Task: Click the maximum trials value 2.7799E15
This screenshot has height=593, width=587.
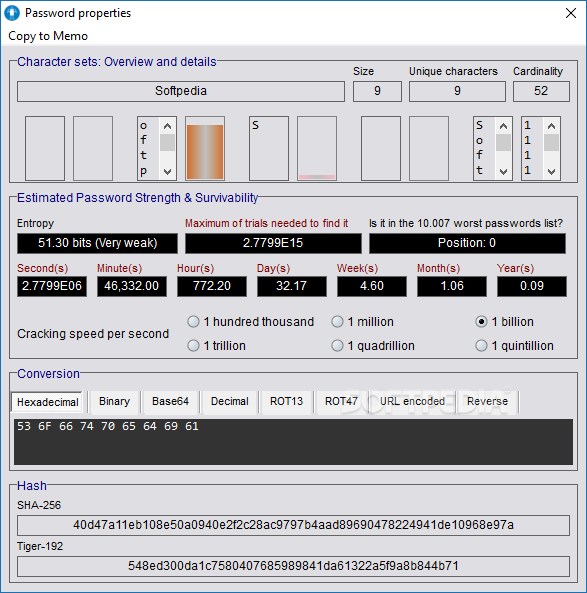Action: click(x=273, y=243)
